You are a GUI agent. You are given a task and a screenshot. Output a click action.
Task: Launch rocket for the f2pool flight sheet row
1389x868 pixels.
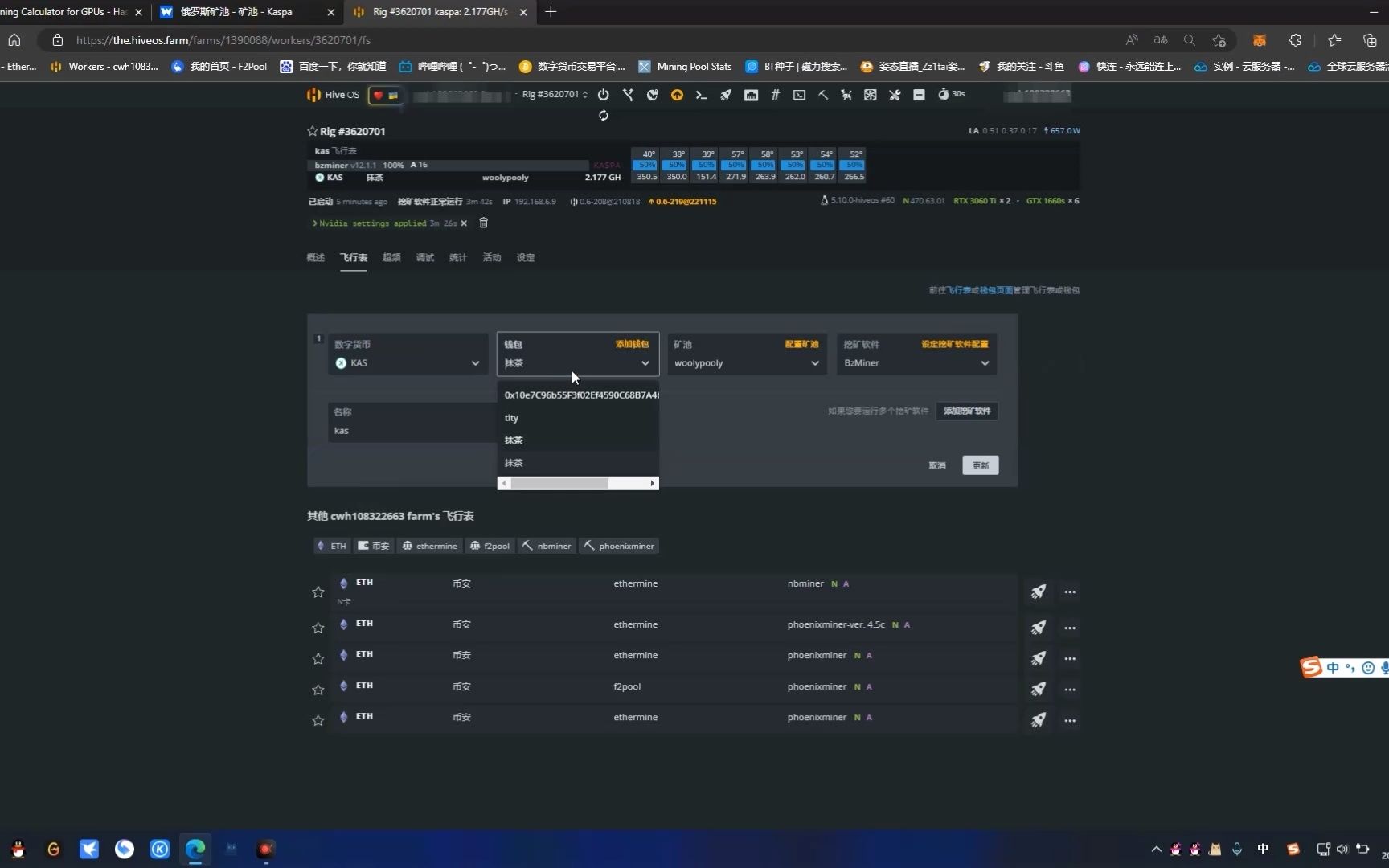pyautogui.click(x=1039, y=690)
